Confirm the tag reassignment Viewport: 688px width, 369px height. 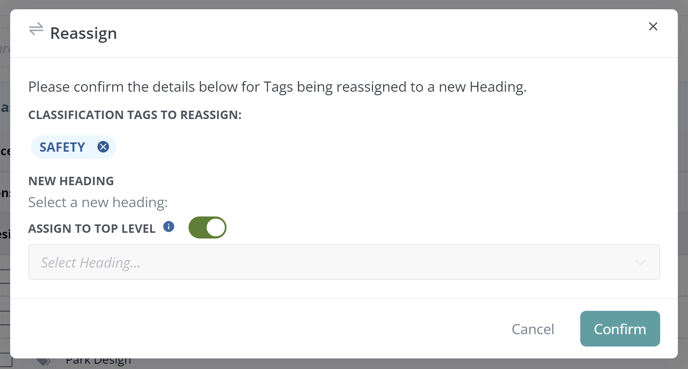pos(620,329)
